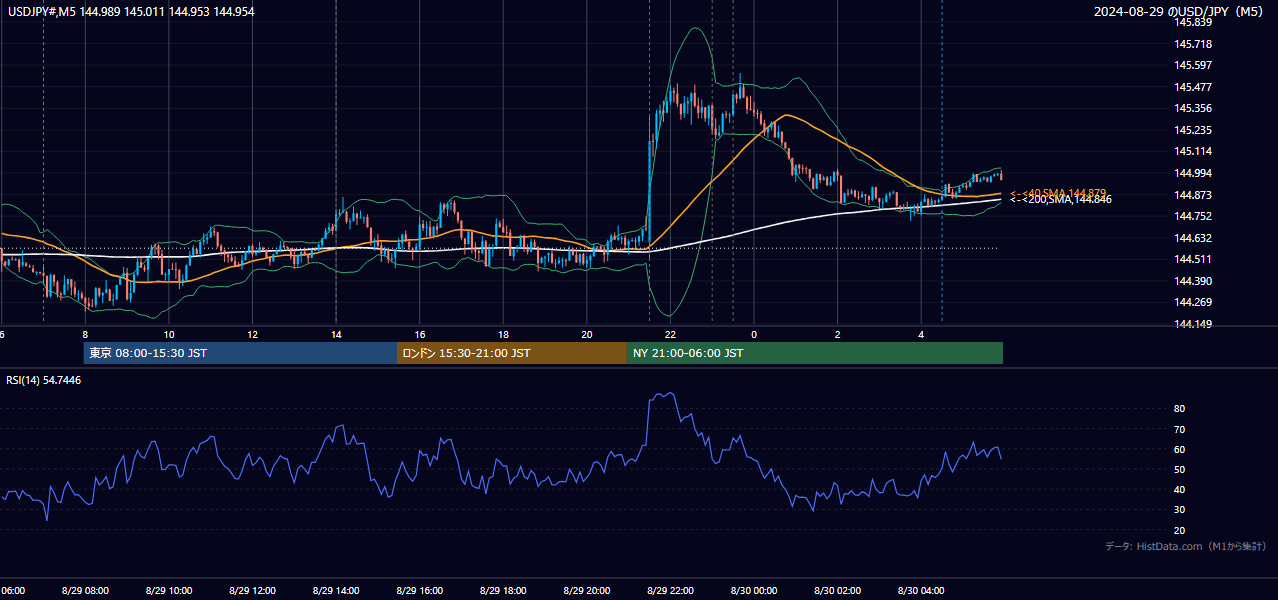The width and height of the screenshot is (1278, 600).
Task: Click the 東京 08:00-15:30 JST session bar
Action: pos(240,353)
